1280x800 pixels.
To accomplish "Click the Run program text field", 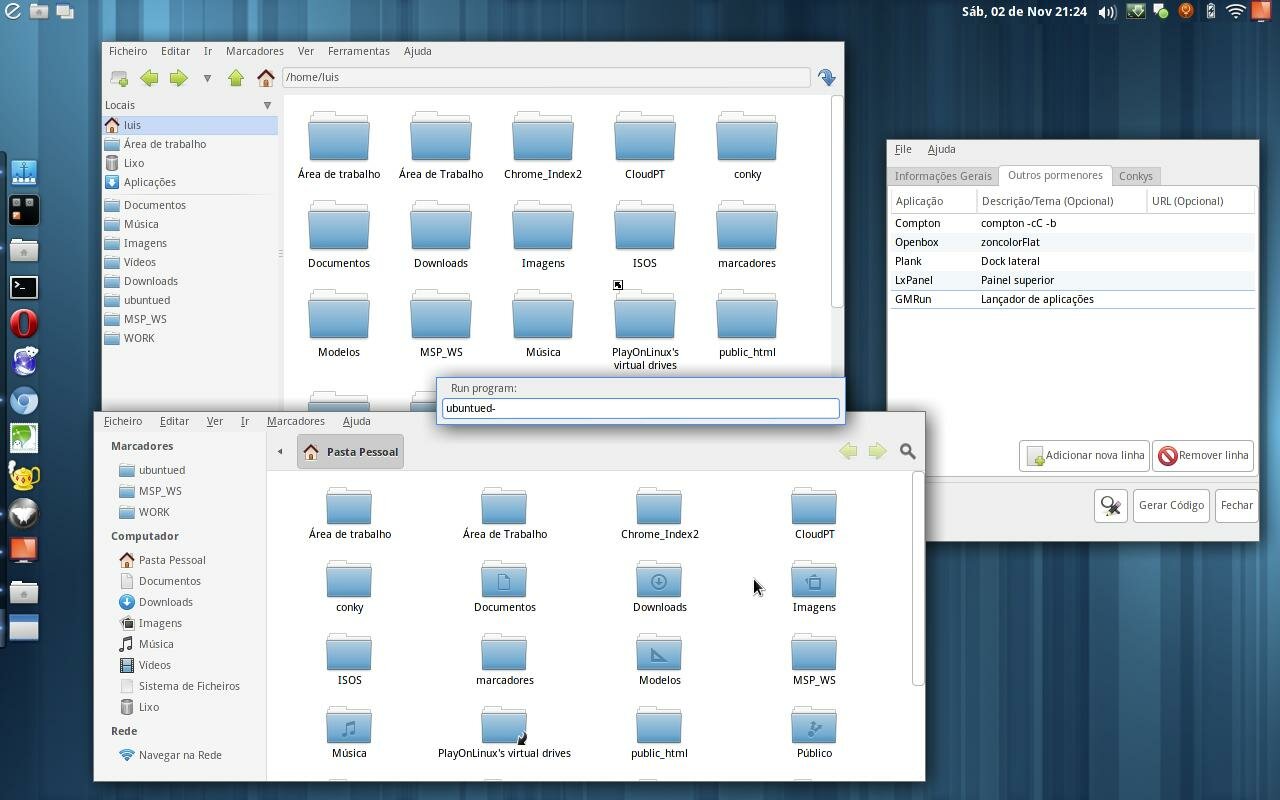I will pyautogui.click(x=640, y=408).
